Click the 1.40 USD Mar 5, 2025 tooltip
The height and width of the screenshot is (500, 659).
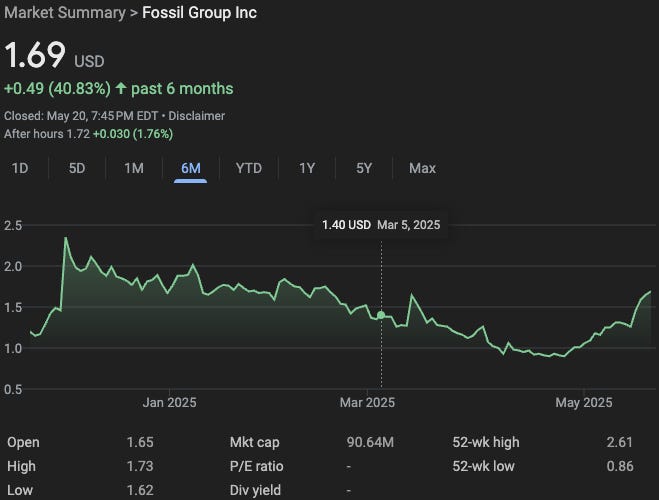pos(381,225)
